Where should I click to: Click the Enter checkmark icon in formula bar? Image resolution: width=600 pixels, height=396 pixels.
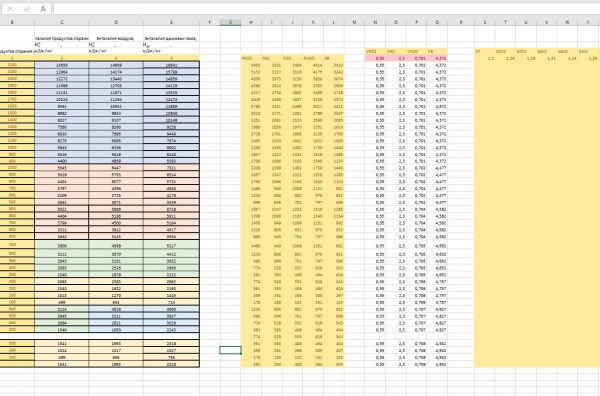(27, 8)
